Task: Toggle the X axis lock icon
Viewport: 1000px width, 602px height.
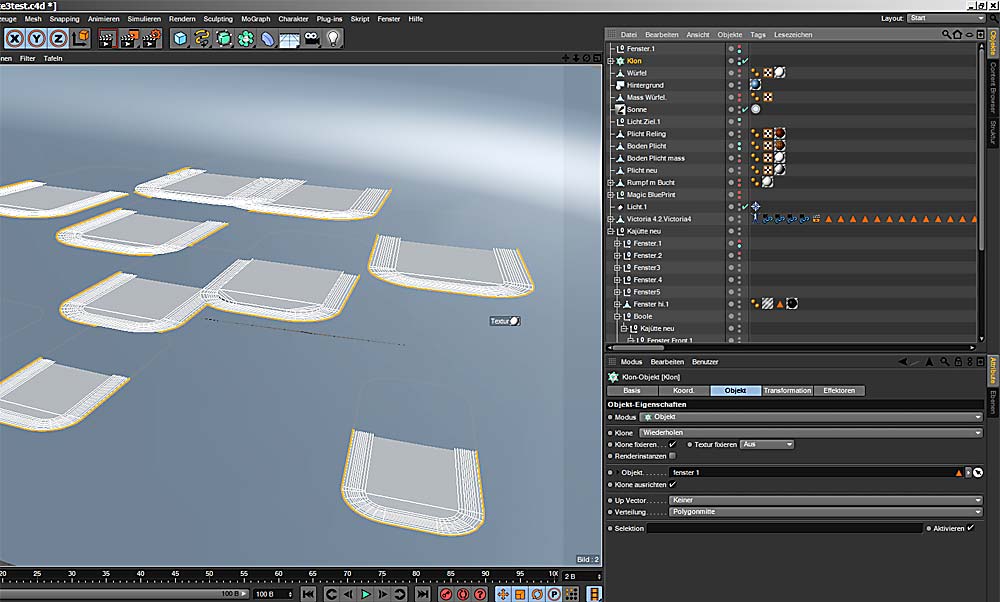Action: (15, 38)
